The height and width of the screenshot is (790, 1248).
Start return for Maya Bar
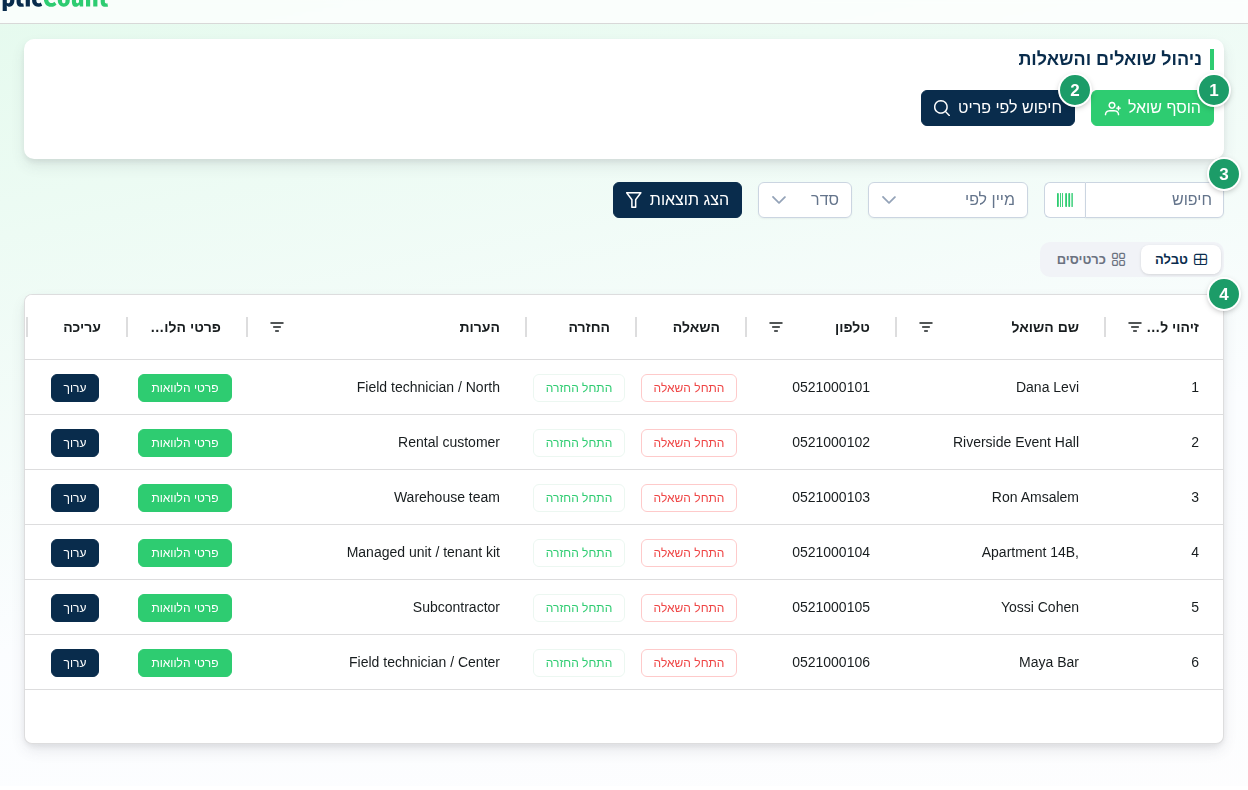point(579,663)
